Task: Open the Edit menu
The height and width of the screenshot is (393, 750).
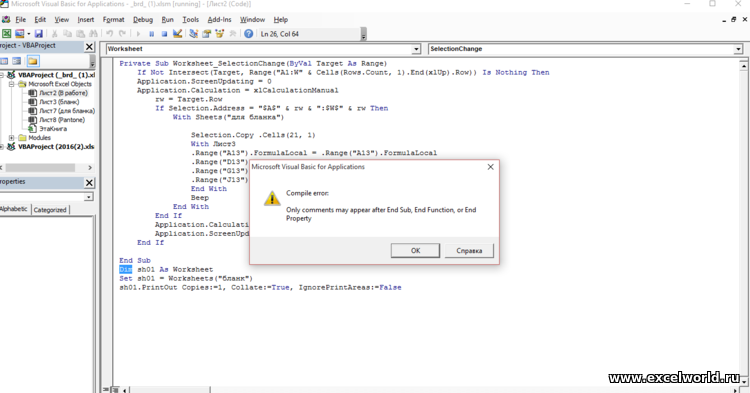Action: 40,20
